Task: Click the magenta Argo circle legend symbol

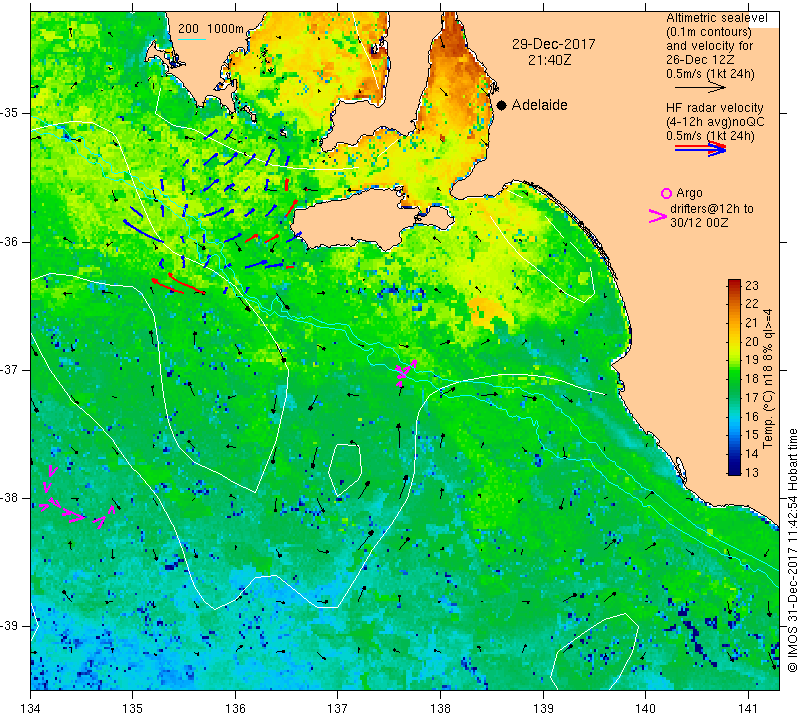Action: click(x=666, y=193)
